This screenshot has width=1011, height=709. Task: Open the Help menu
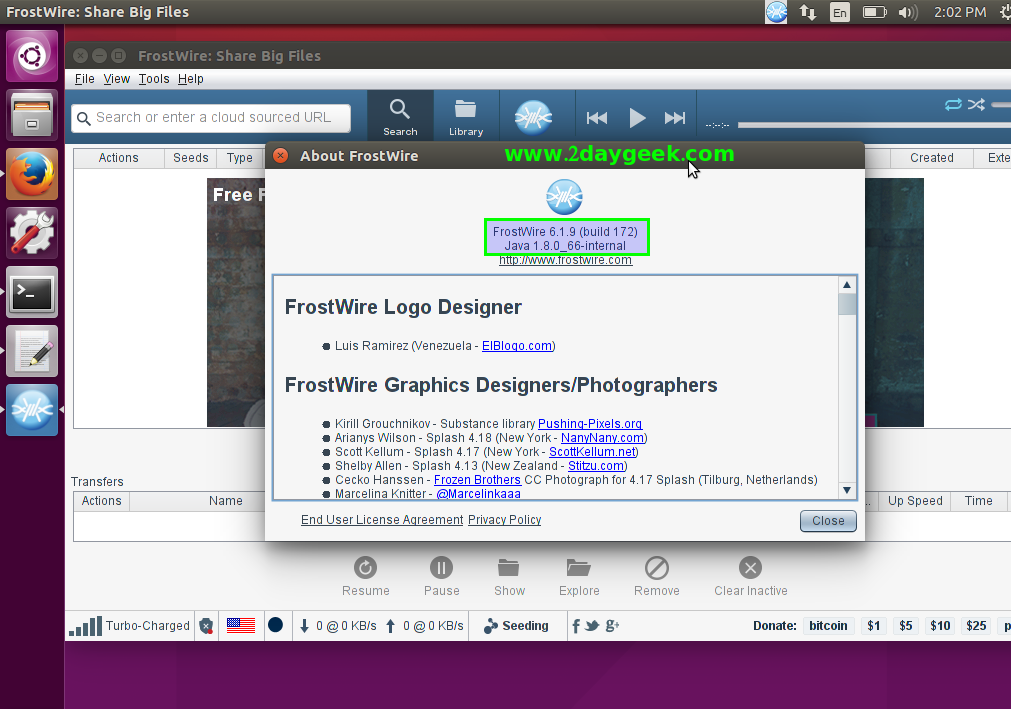pyautogui.click(x=191, y=79)
